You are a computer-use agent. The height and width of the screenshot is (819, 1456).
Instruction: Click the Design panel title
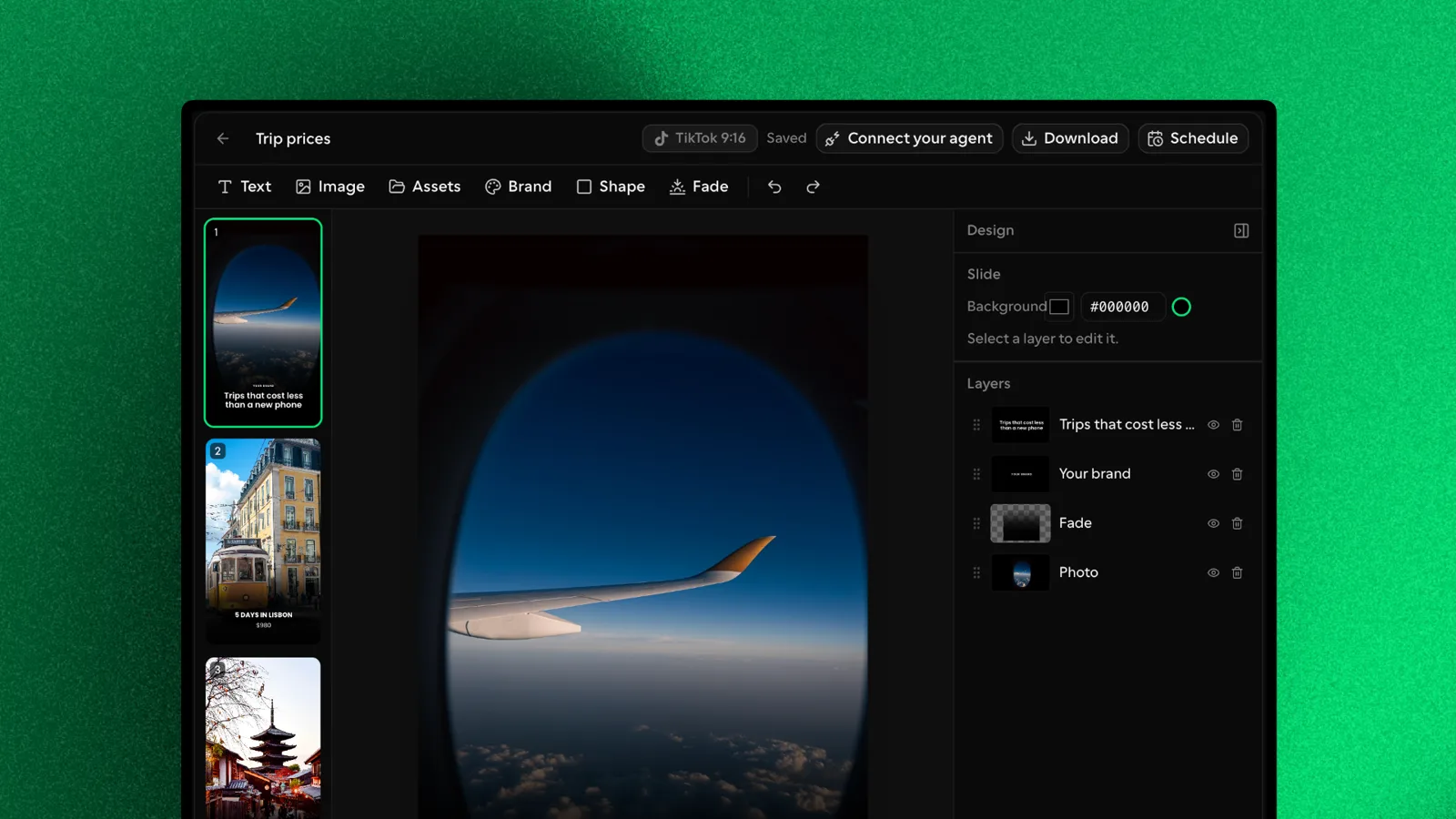(990, 231)
